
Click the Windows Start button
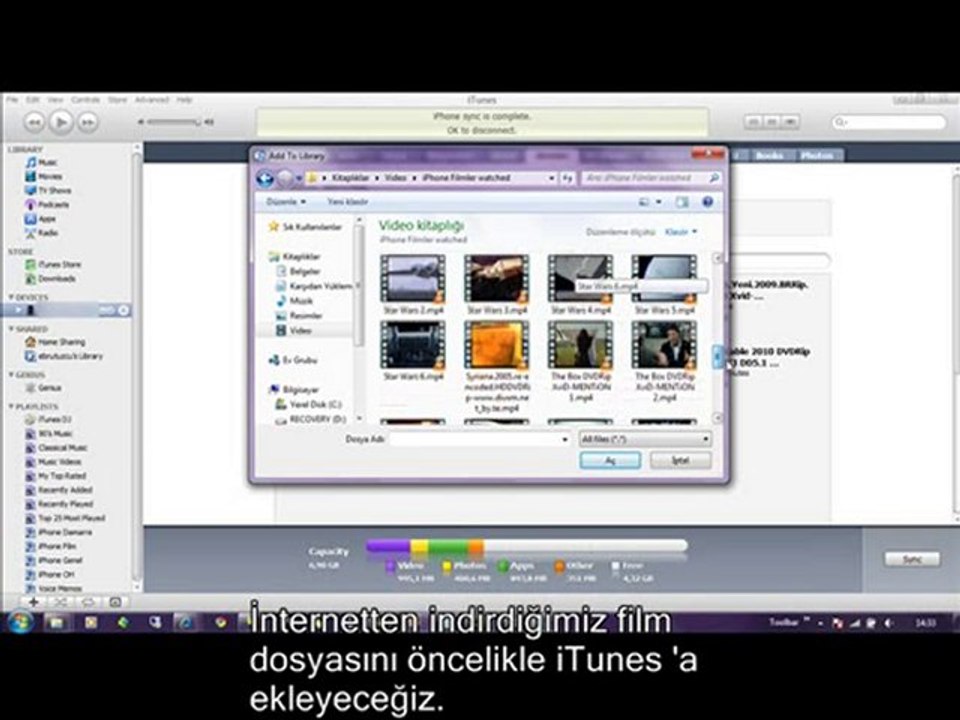(20, 623)
